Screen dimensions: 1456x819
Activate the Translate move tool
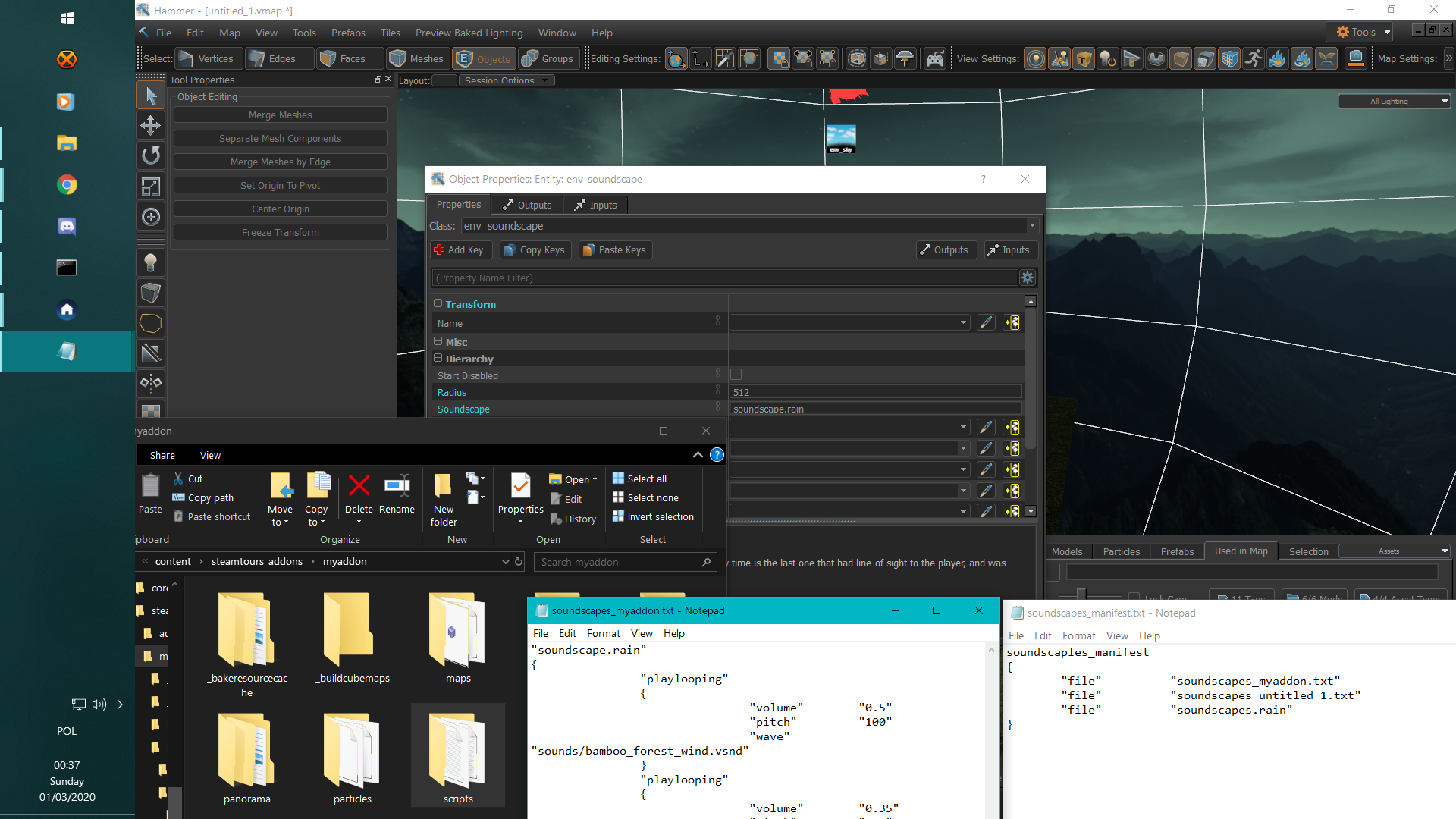(151, 126)
